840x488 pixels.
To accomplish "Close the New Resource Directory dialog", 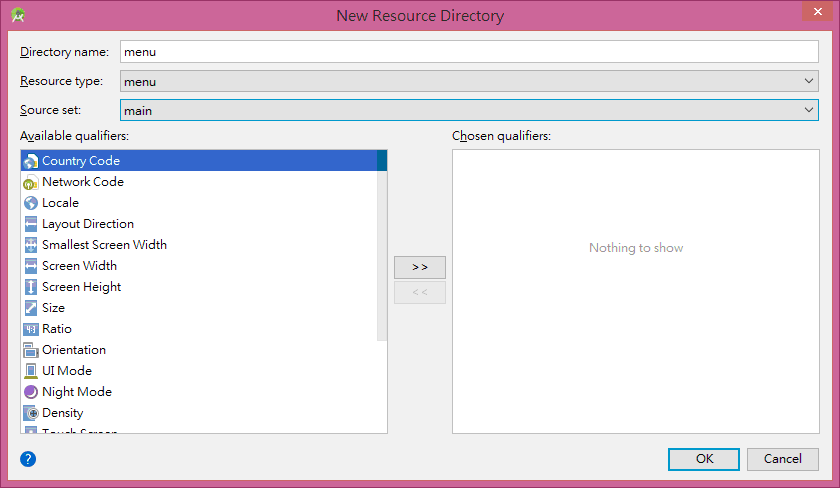I will click(818, 11).
